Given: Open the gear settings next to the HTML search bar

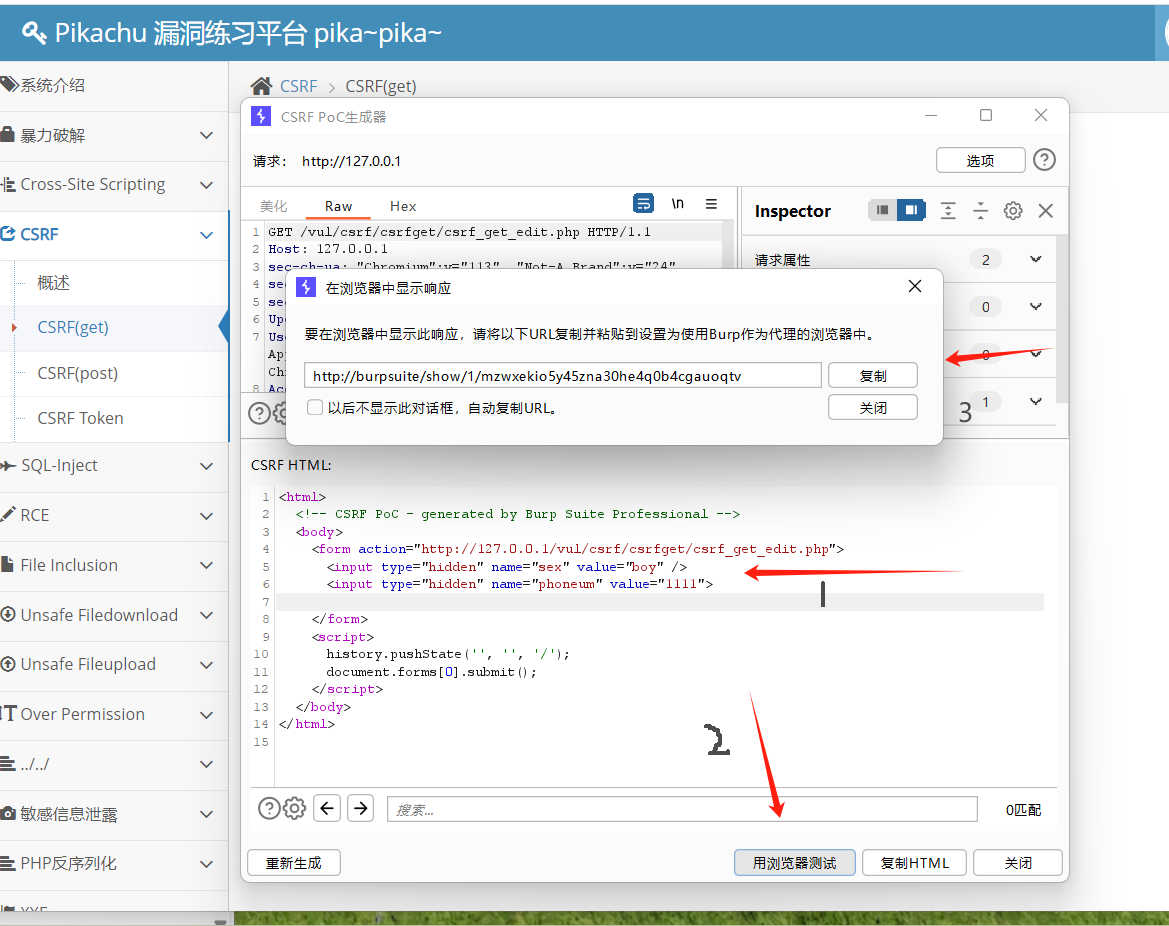Looking at the screenshot, I should coord(295,808).
